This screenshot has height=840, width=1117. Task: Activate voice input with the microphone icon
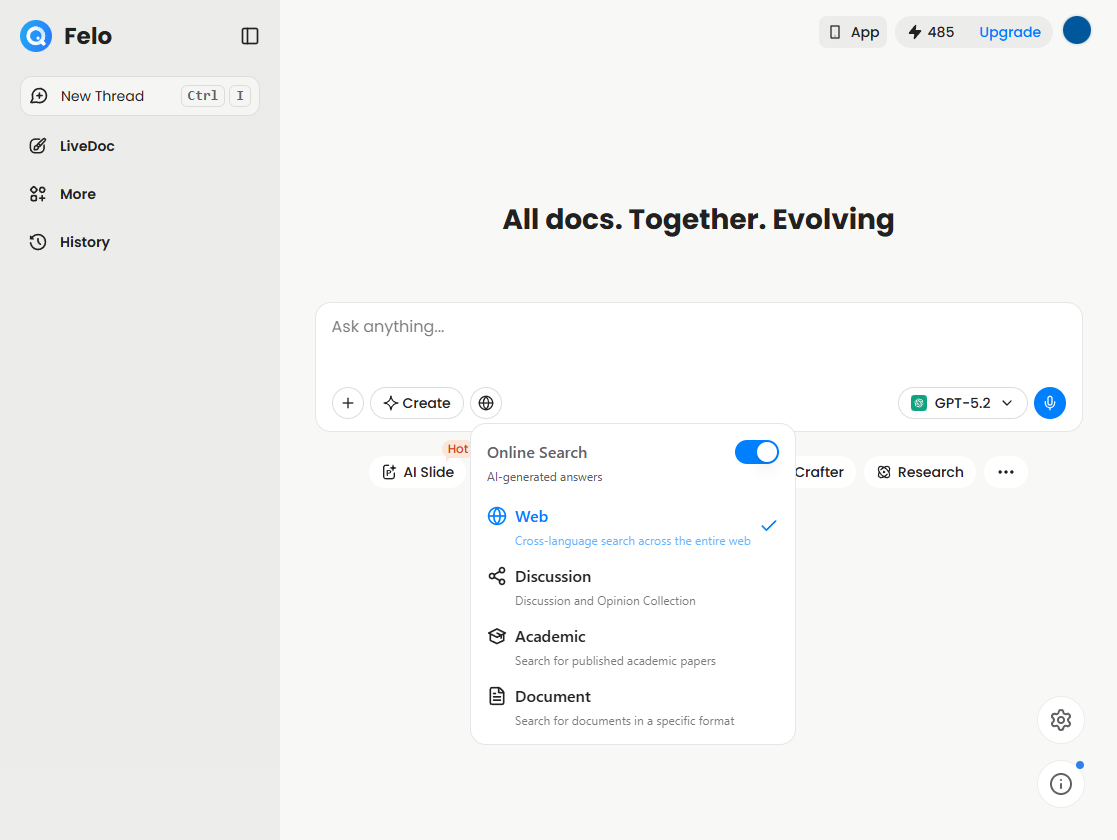tap(1049, 402)
